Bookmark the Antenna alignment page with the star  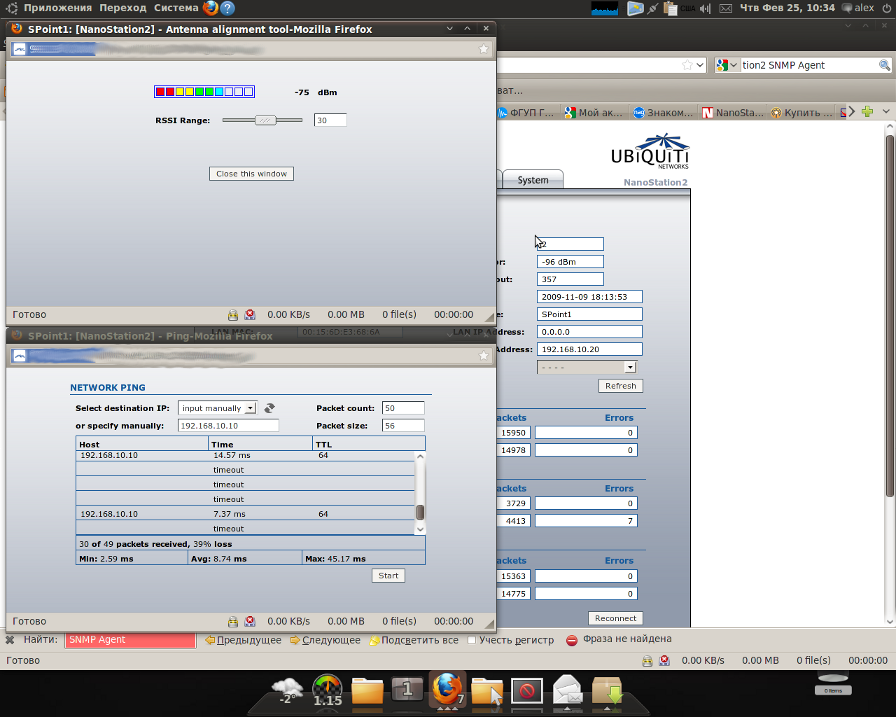tap(483, 49)
